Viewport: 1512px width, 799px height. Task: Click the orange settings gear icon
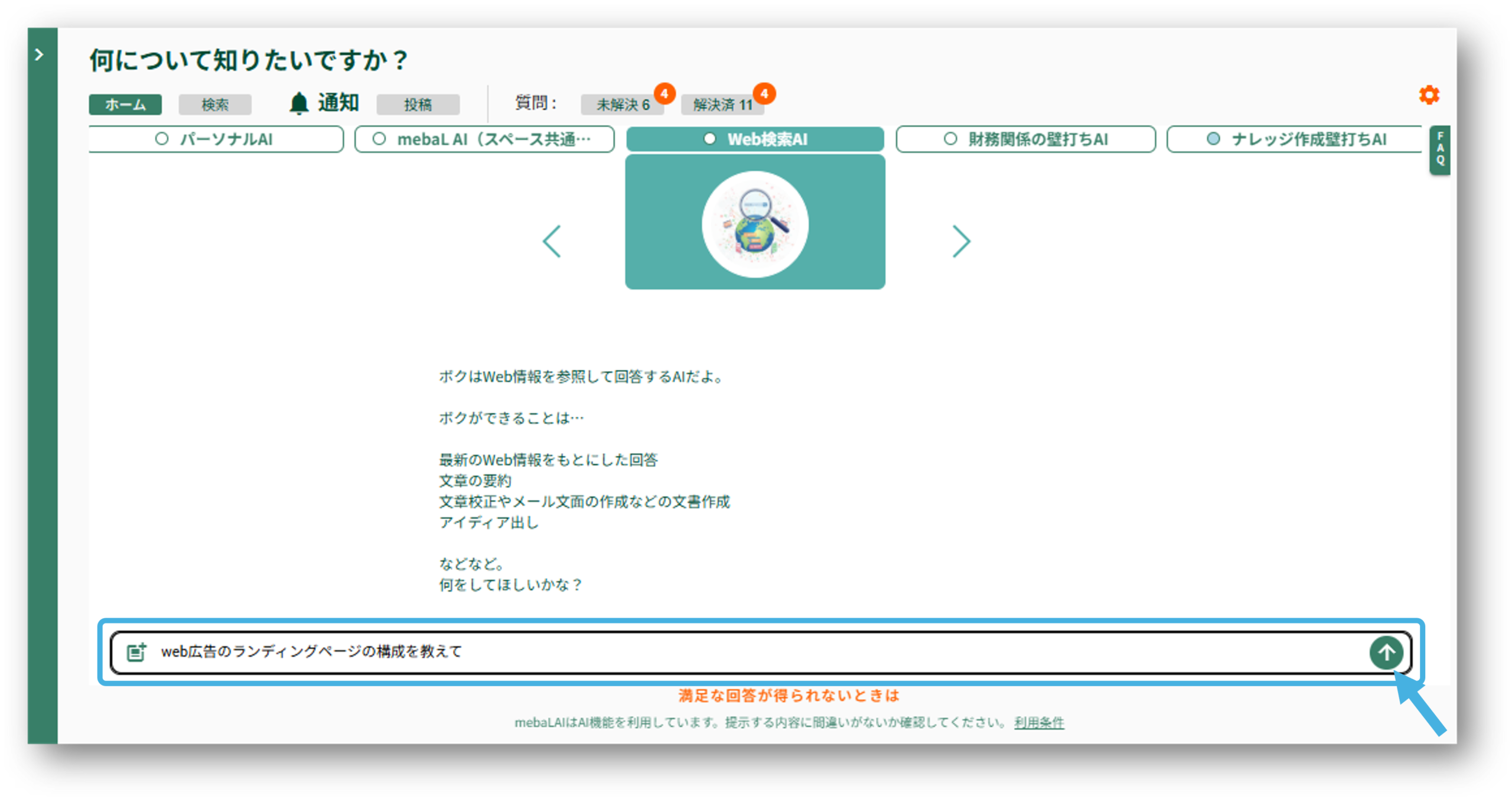(x=1429, y=95)
